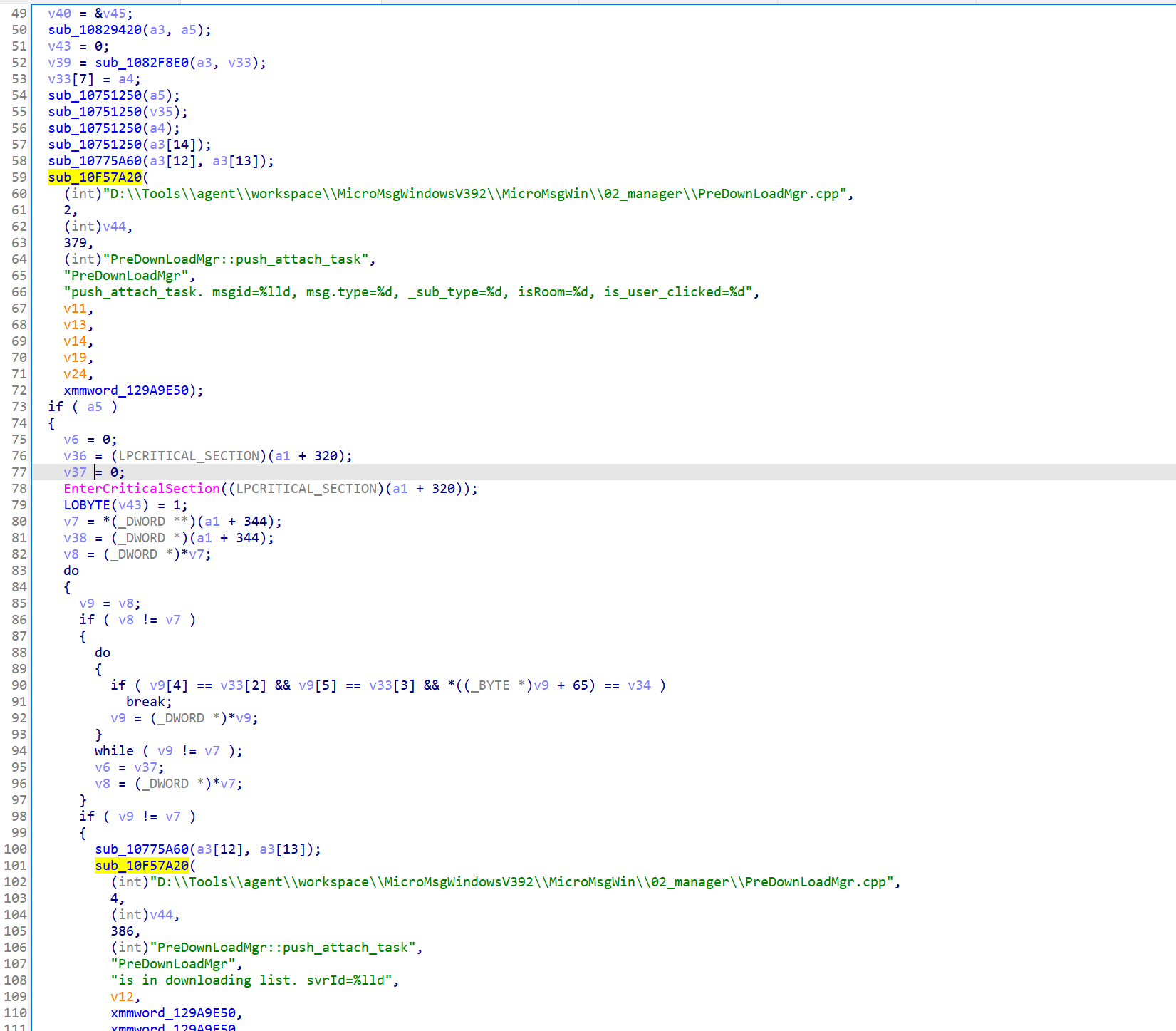Click the break statement on line 91
The width and height of the screenshot is (1176, 1031).
pyautogui.click(x=147, y=702)
